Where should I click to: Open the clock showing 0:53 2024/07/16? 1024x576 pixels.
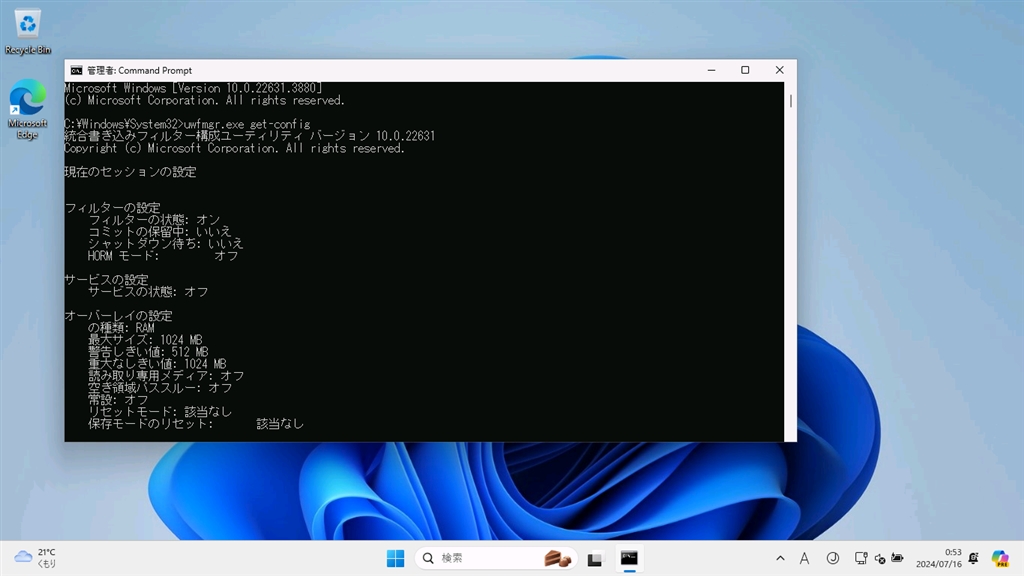point(938,558)
